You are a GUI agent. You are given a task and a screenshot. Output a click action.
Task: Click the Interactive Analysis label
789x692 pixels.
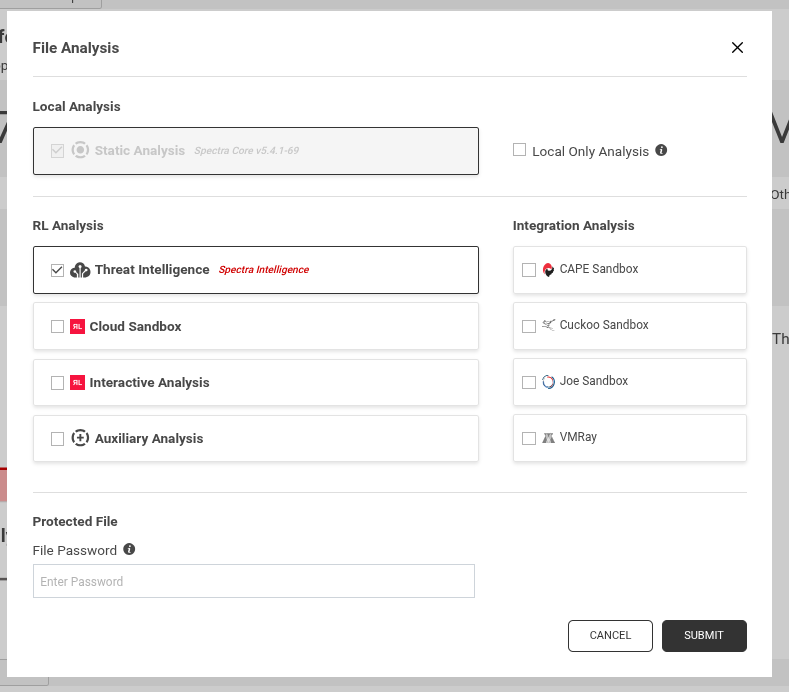tap(149, 382)
